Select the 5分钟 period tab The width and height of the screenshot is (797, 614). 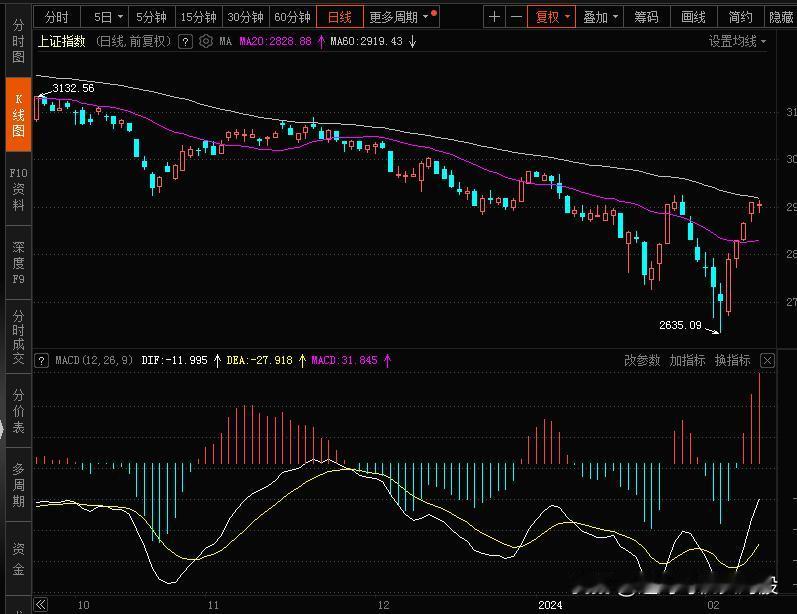(x=151, y=17)
